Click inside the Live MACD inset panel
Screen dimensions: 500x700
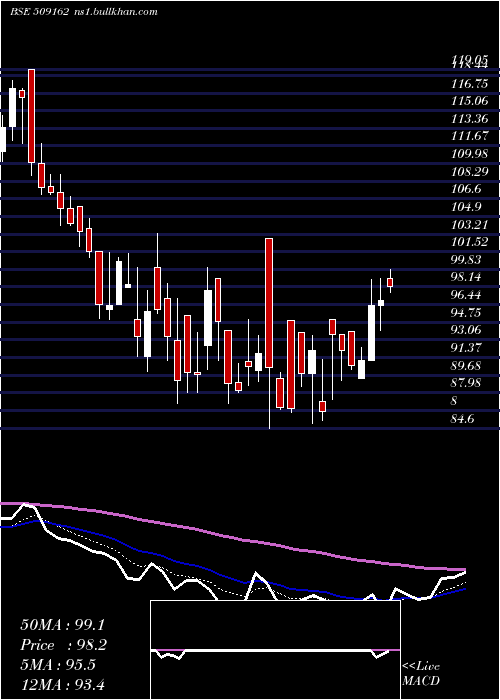pyautogui.click(x=275, y=650)
